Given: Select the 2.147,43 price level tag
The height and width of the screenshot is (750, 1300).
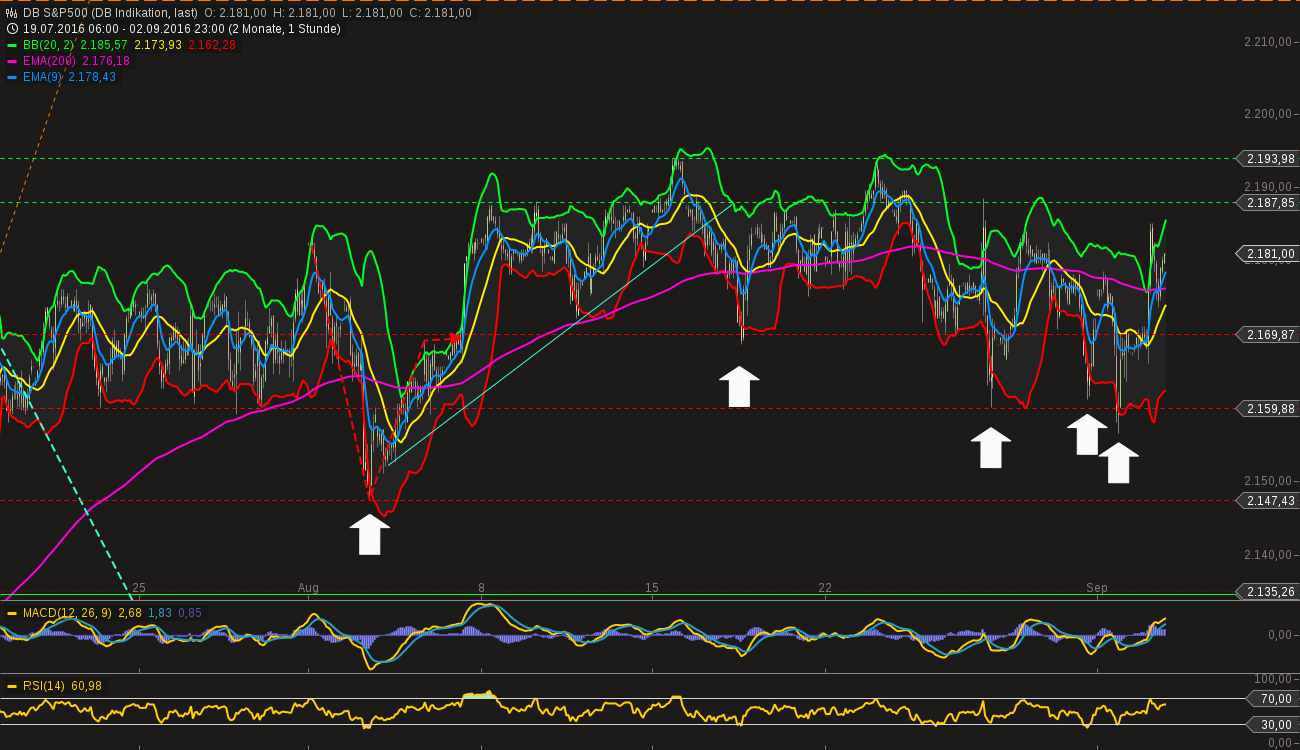Looking at the screenshot, I should tap(1268, 500).
